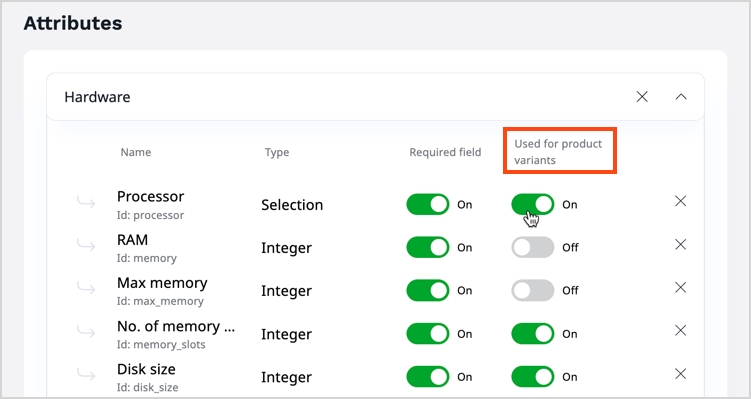Toggle Required field for RAM
This screenshot has width=751, height=399.
[x=428, y=248]
